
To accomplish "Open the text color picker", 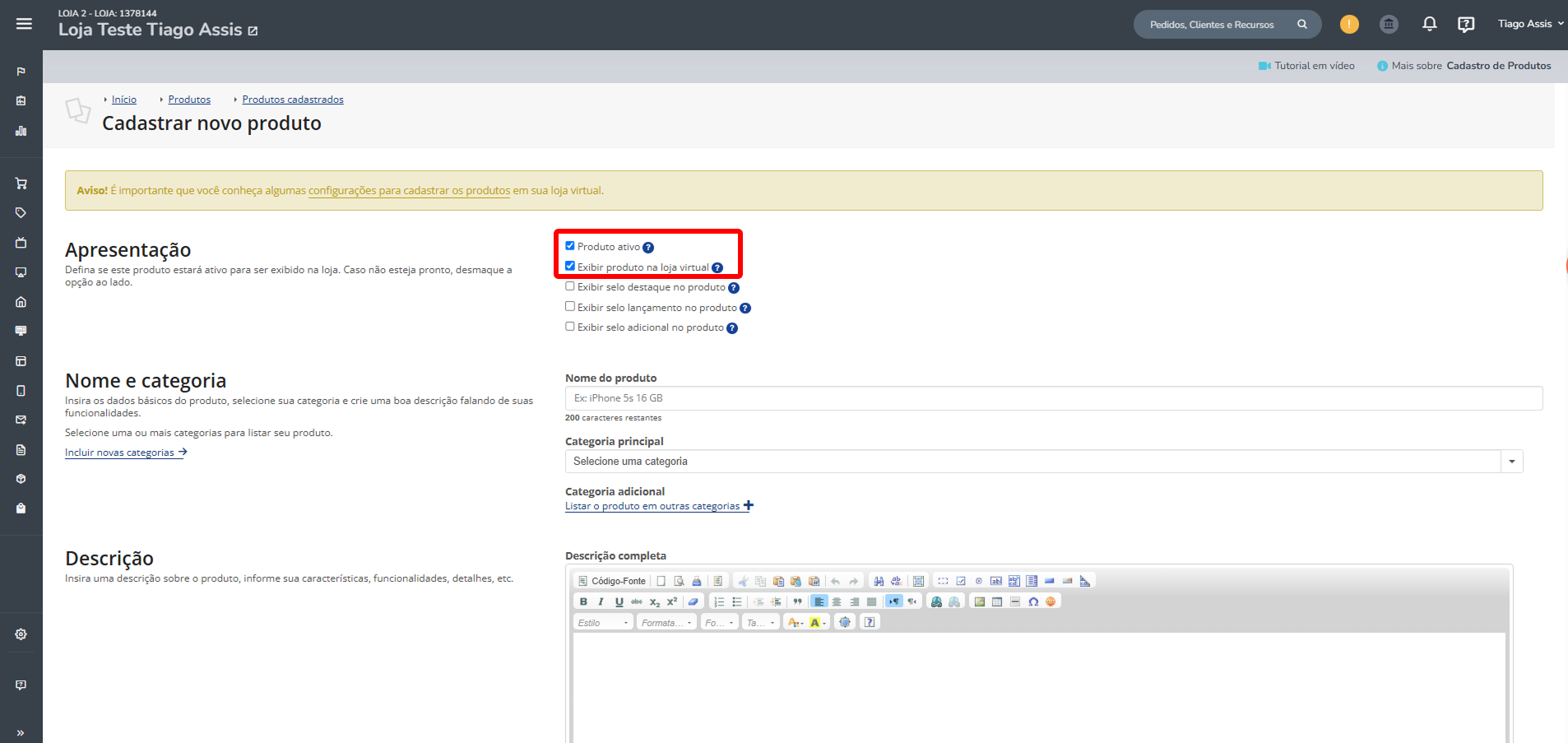I will coord(796,622).
